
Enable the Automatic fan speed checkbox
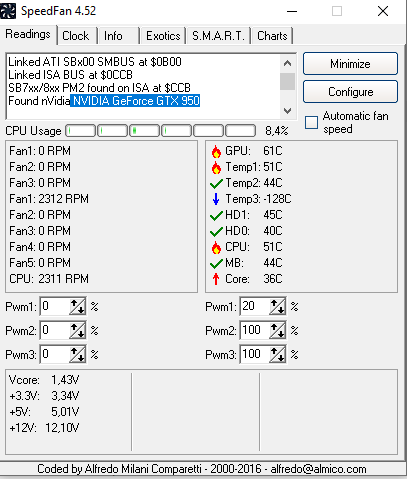tap(311, 122)
